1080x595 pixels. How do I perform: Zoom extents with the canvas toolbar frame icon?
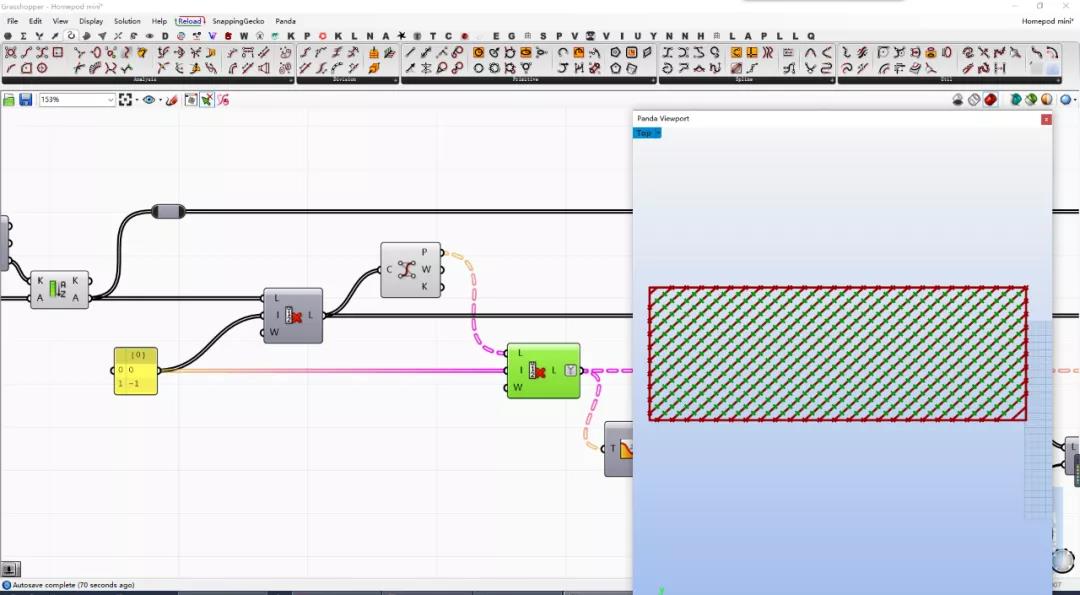(125, 100)
